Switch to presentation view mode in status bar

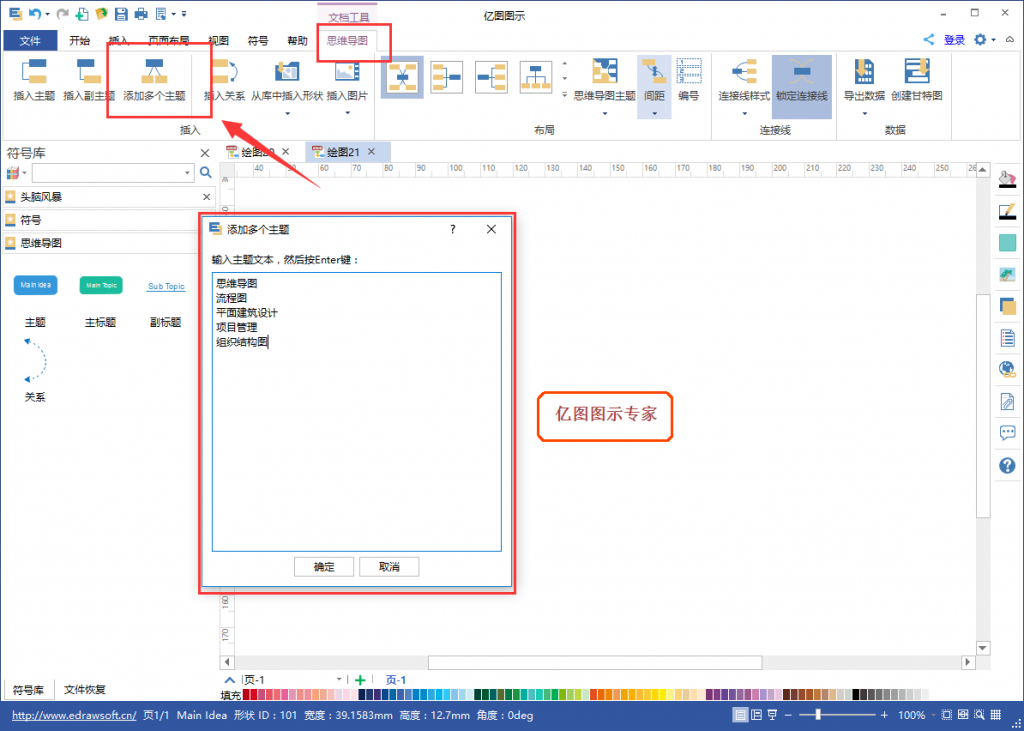(x=772, y=715)
